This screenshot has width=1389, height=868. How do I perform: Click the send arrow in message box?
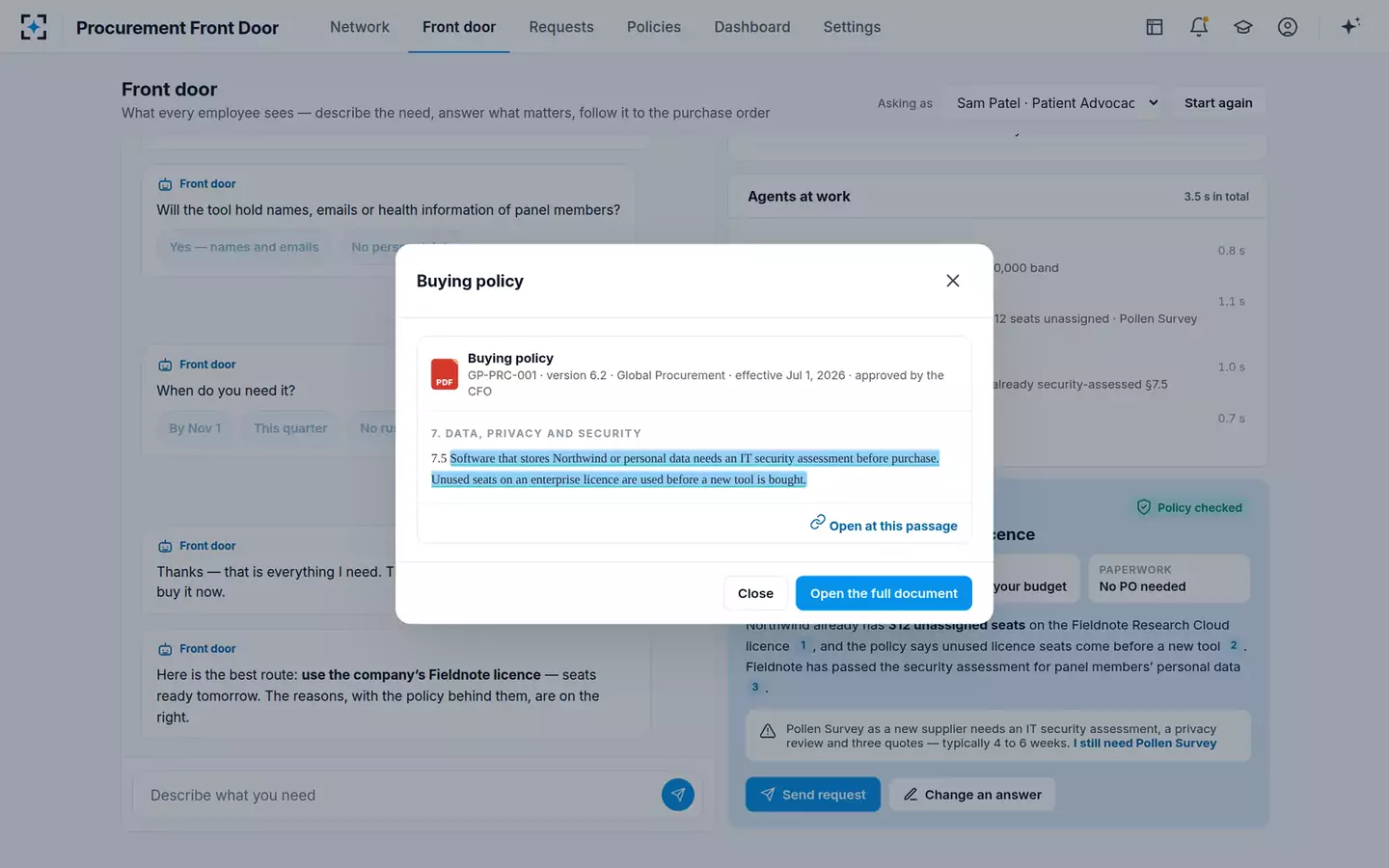(x=678, y=795)
